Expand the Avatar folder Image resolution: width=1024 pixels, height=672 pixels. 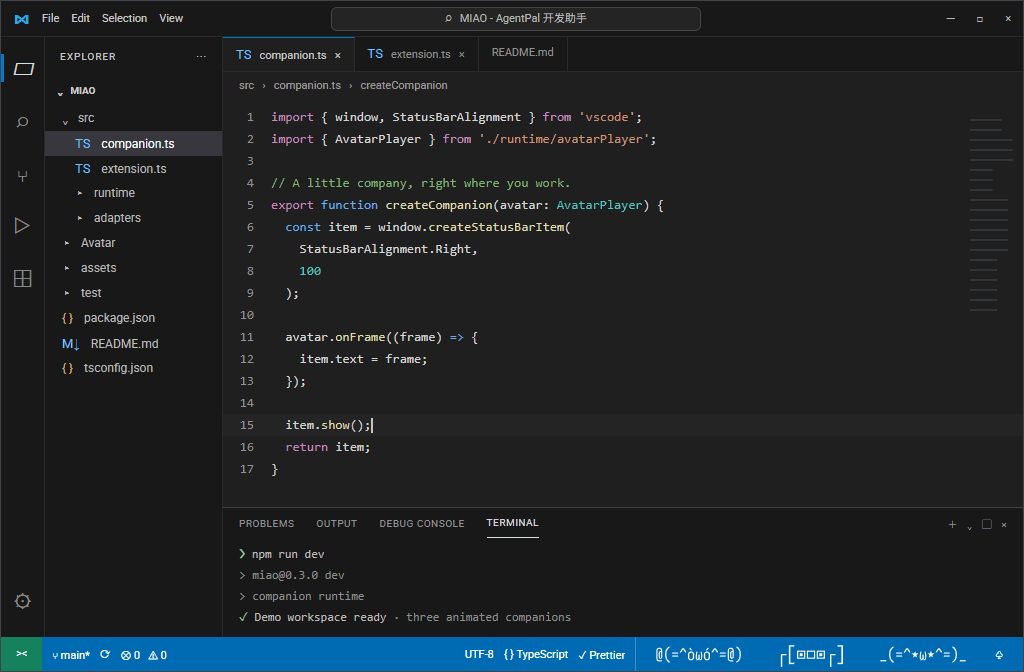click(x=67, y=243)
